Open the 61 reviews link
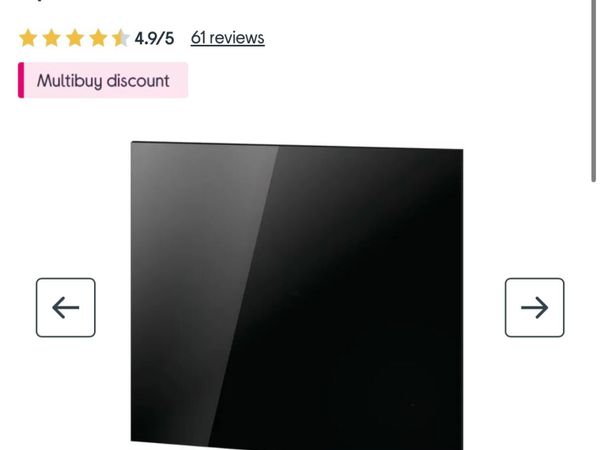Viewport: 600px width, 450px height. 228,38
